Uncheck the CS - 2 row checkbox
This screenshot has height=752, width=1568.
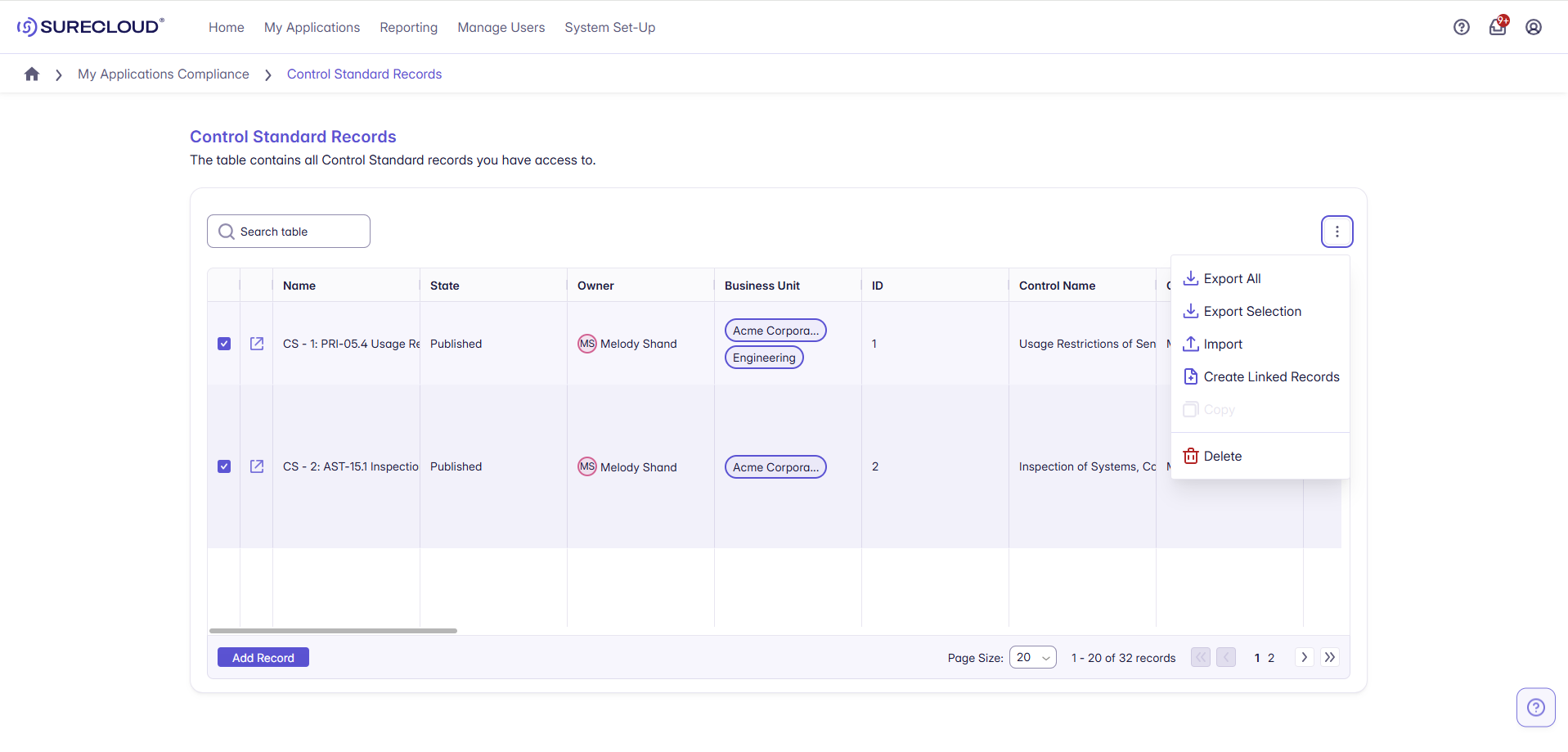pos(224,466)
